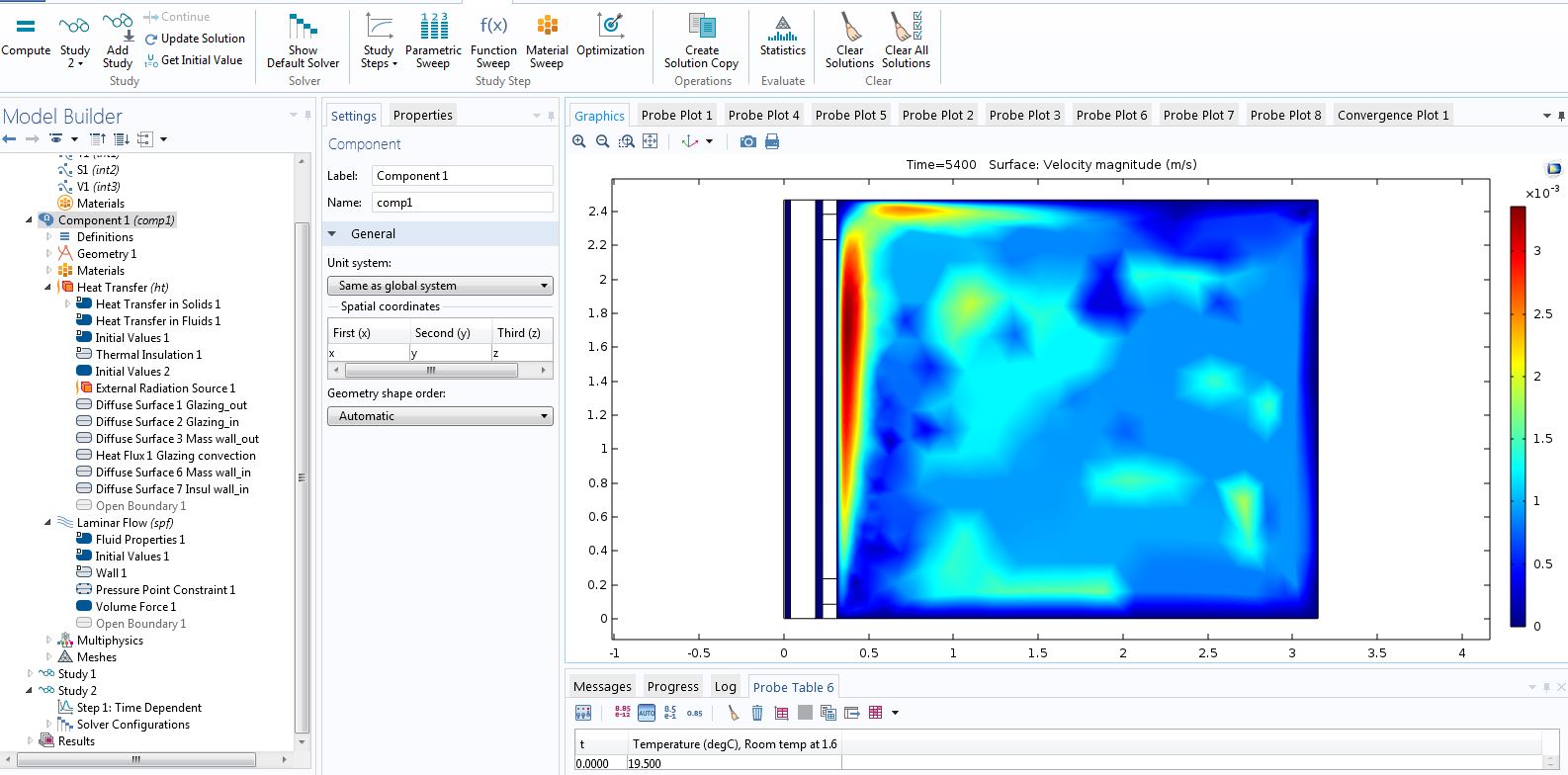
Task: Click Create Solution Copy icon
Action: pyautogui.click(x=702, y=28)
